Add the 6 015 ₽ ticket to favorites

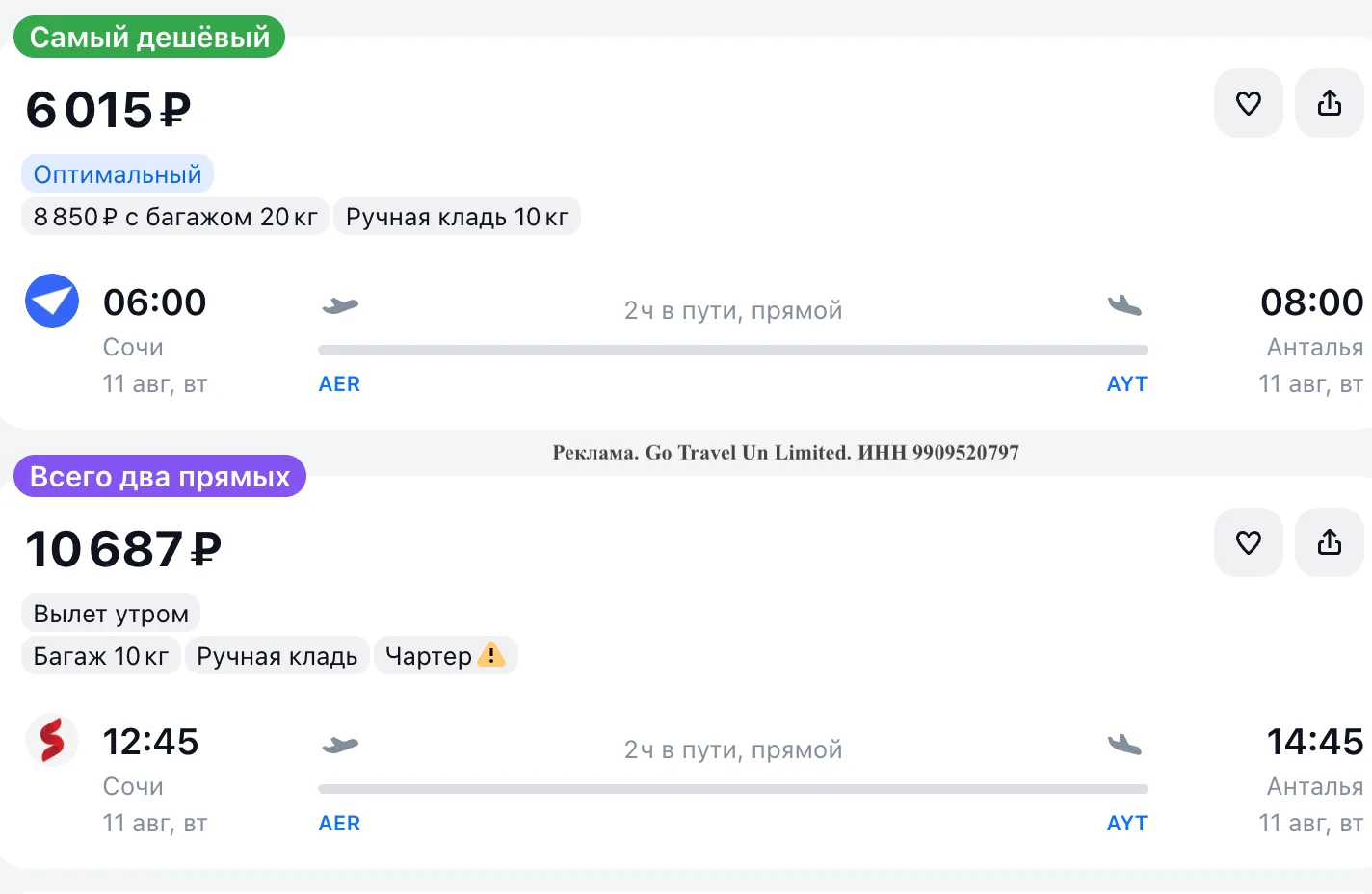click(x=1249, y=103)
